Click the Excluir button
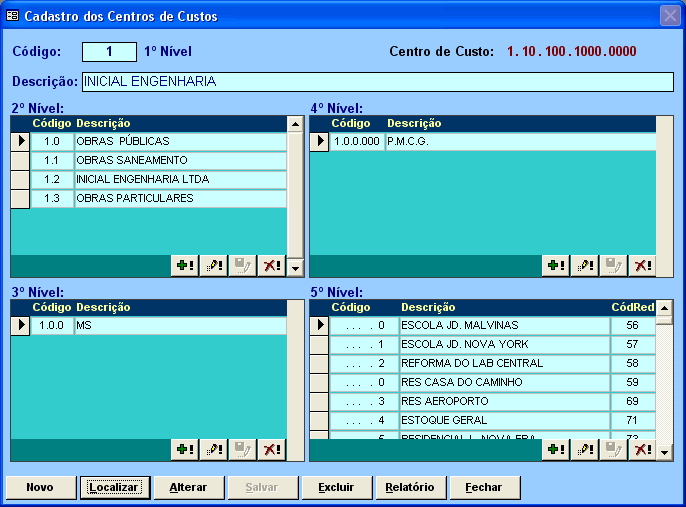Screen dimensions: 686x507 [x=336, y=487]
